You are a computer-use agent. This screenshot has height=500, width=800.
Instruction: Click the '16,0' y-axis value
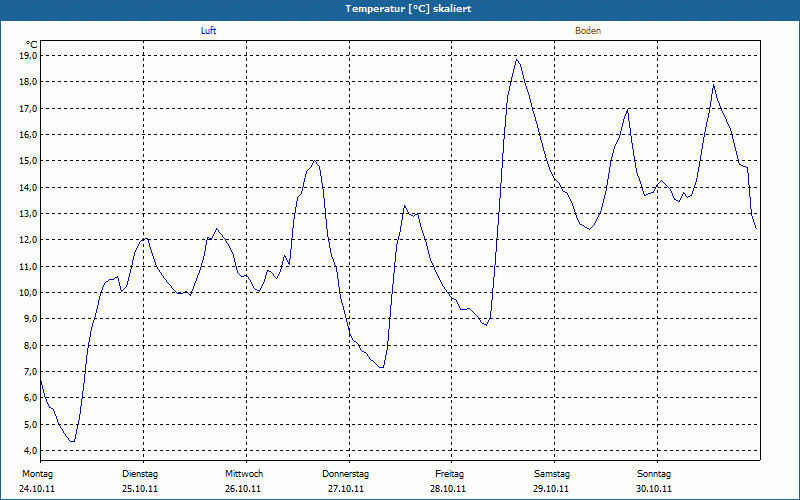point(29,135)
